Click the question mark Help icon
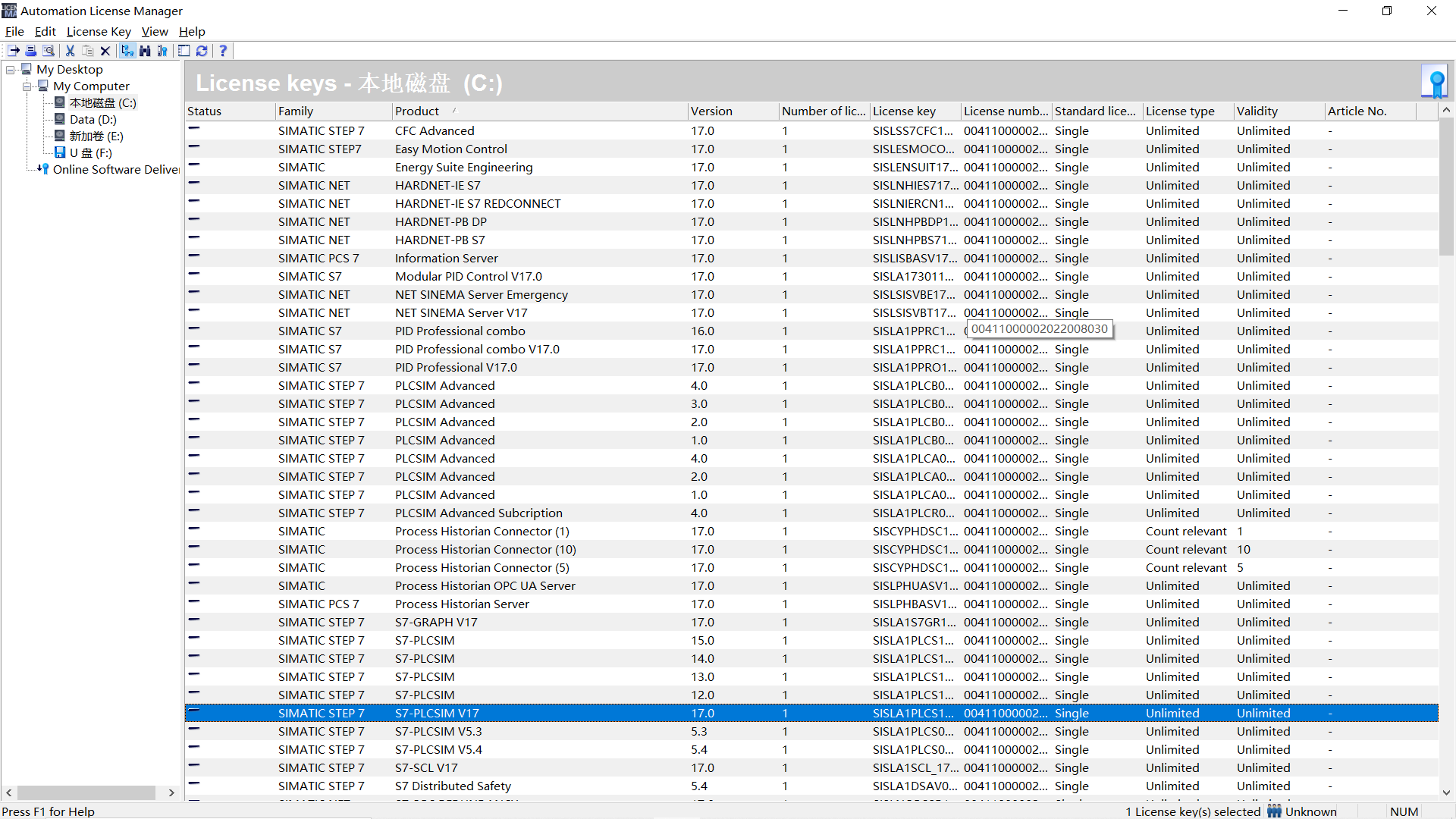Viewport: 1456px width, 819px height. pyautogui.click(x=223, y=51)
